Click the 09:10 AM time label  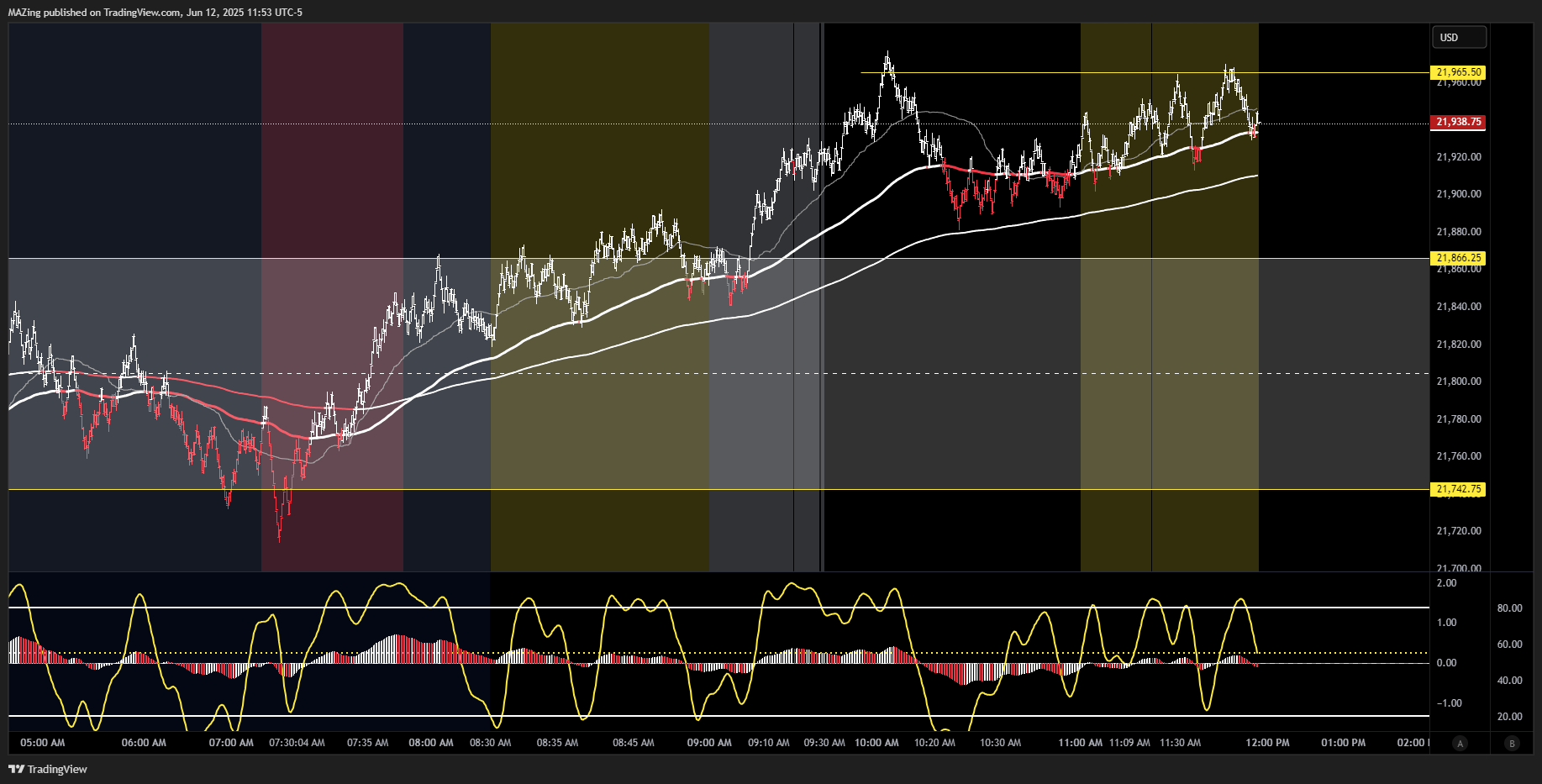pyautogui.click(x=769, y=743)
